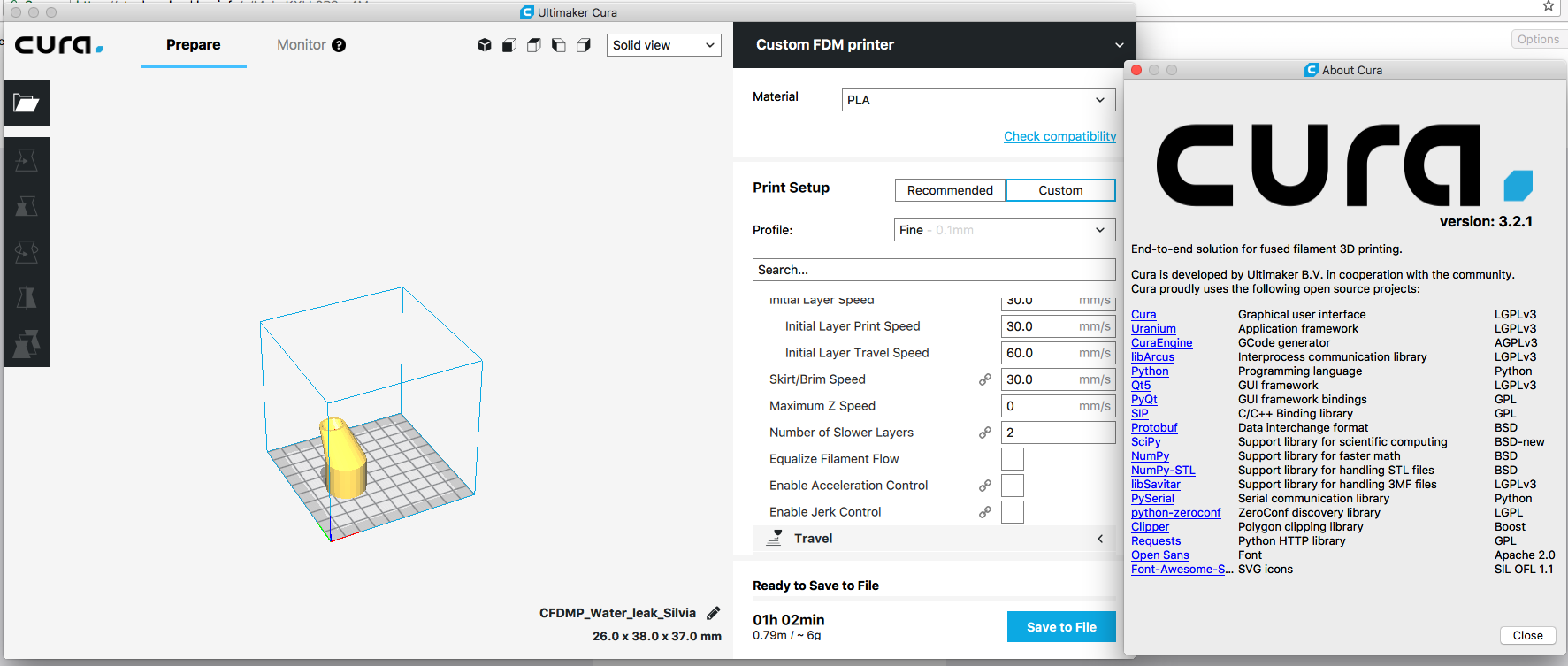Click the Check compatibility link
1568x666 pixels.
[1059, 136]
